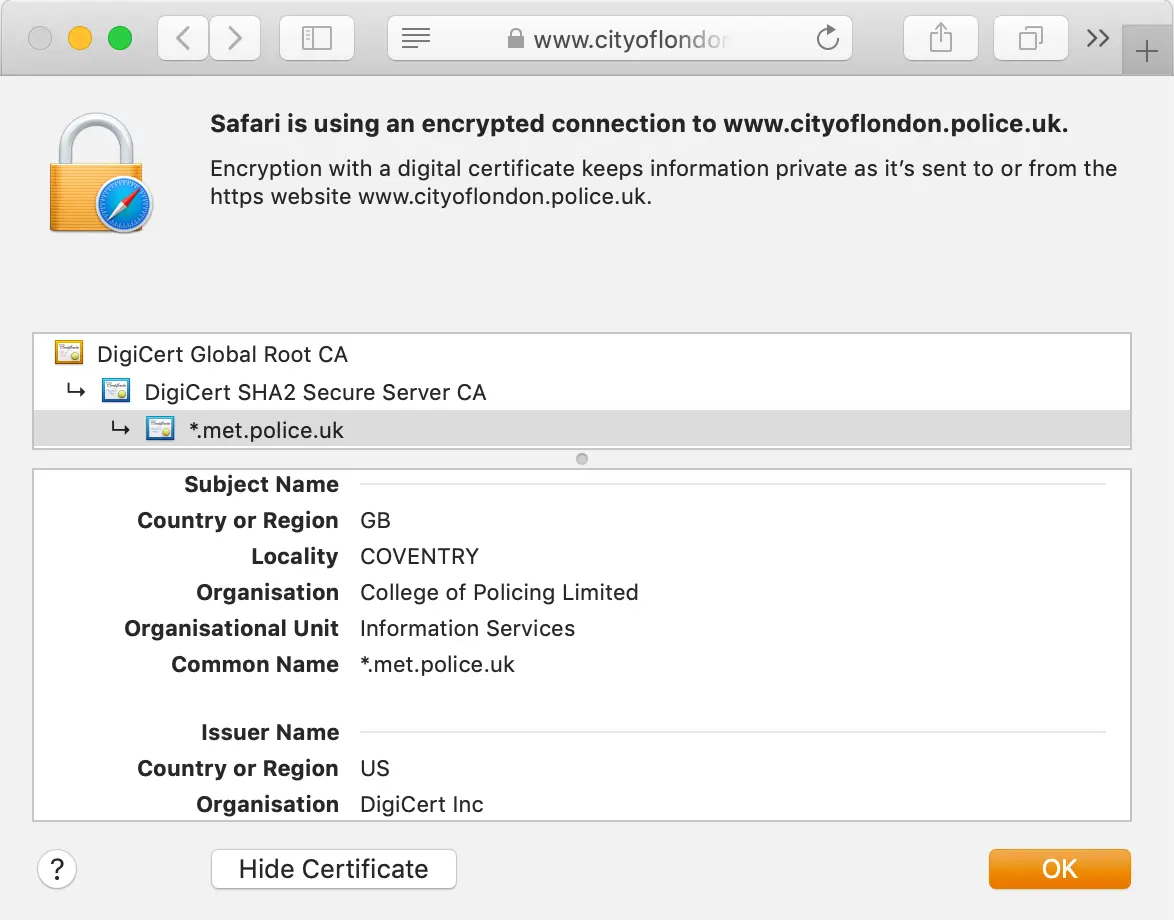This screenshot has height=920, width=1174.
Task: Select DigiCert SHA2 Secure Server CA
Action: [x=582, y=392]
